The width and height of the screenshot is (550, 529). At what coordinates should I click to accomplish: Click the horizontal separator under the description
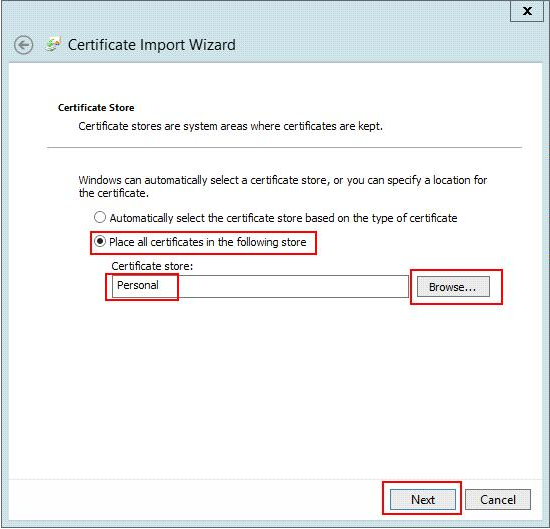pos(284,147)
